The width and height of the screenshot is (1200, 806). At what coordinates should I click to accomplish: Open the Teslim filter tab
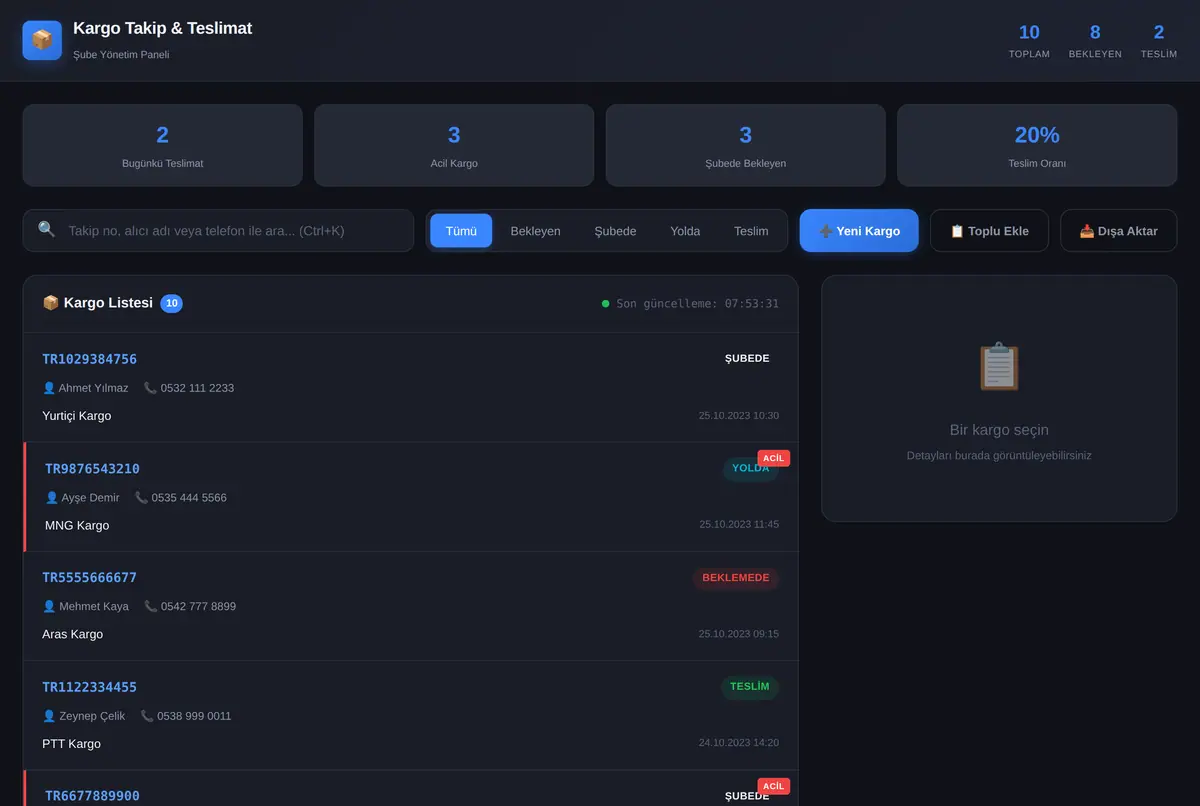(x=751, y=231)
